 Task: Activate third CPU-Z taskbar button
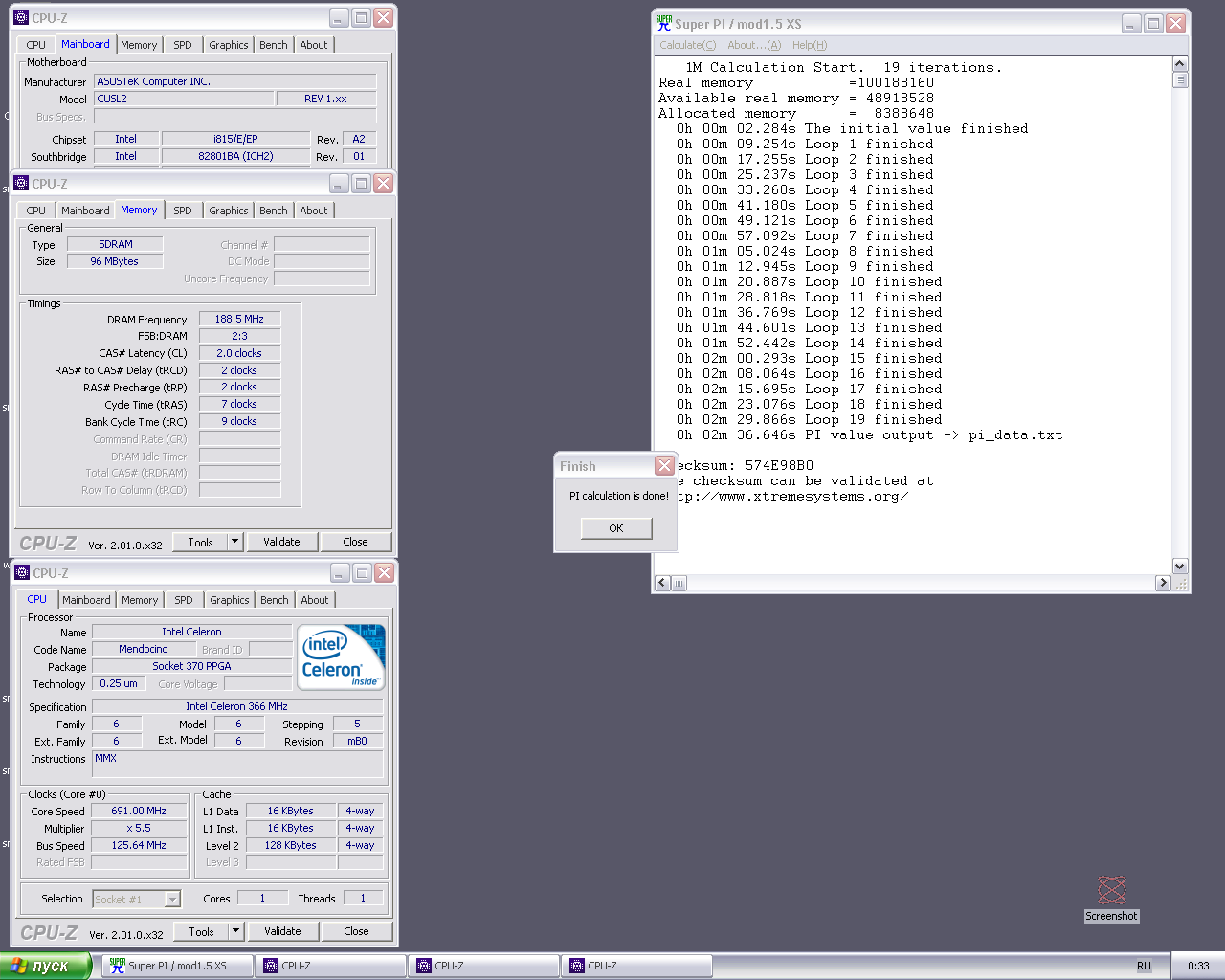pos(636,966)
